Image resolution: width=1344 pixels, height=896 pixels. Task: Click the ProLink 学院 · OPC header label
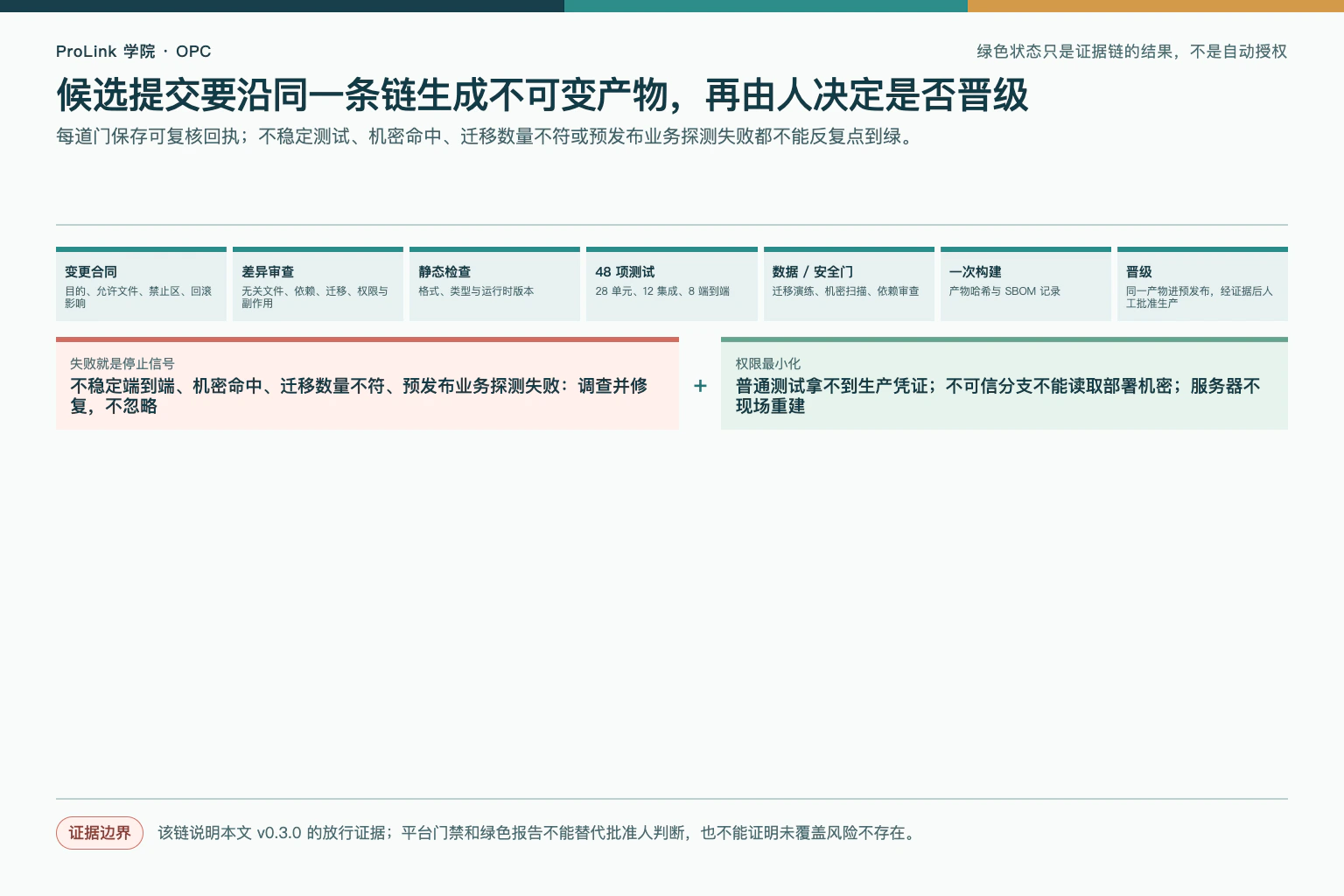(133, 52)
